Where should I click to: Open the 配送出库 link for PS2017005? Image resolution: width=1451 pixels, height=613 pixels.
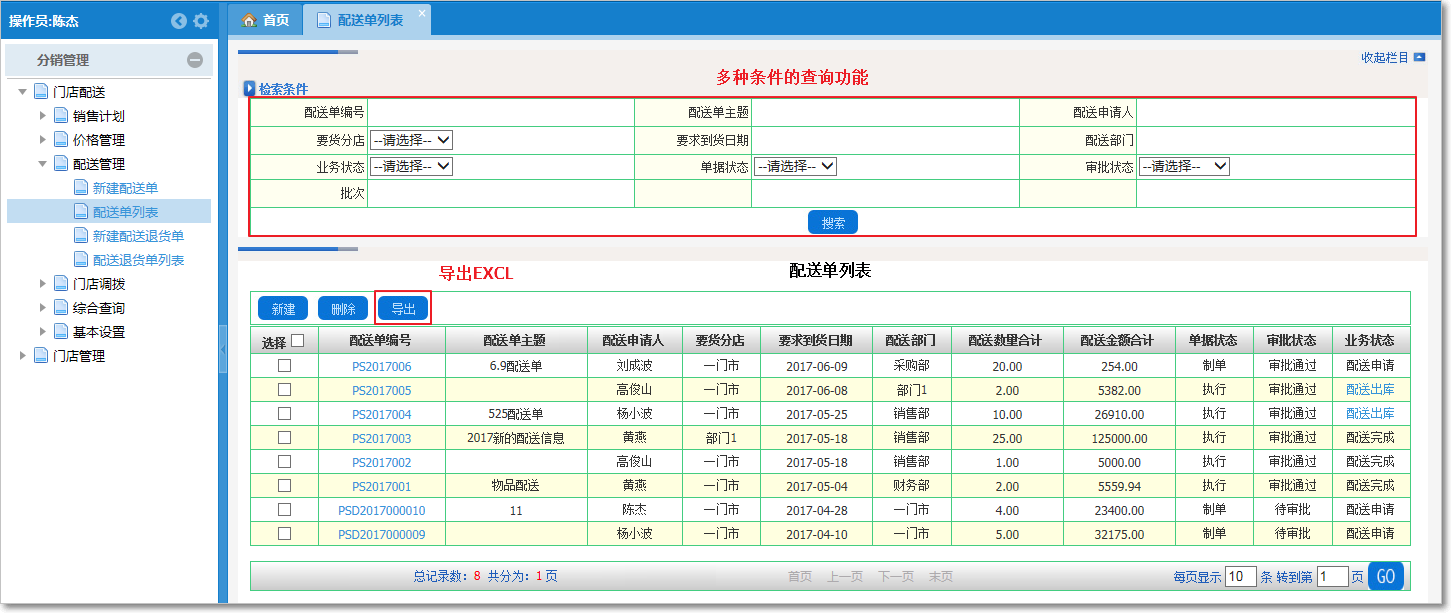[x=1370, y=388]
